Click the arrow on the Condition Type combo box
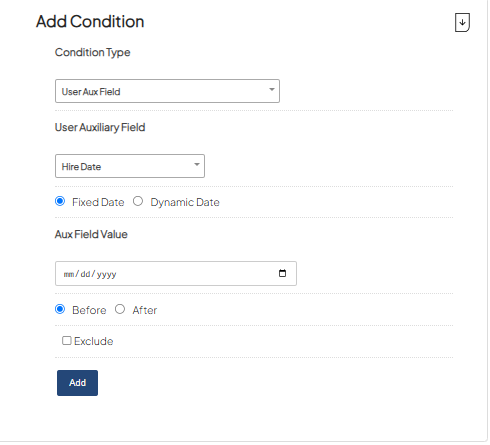This screenshot has width=490, height=445. tap(272, 89)
